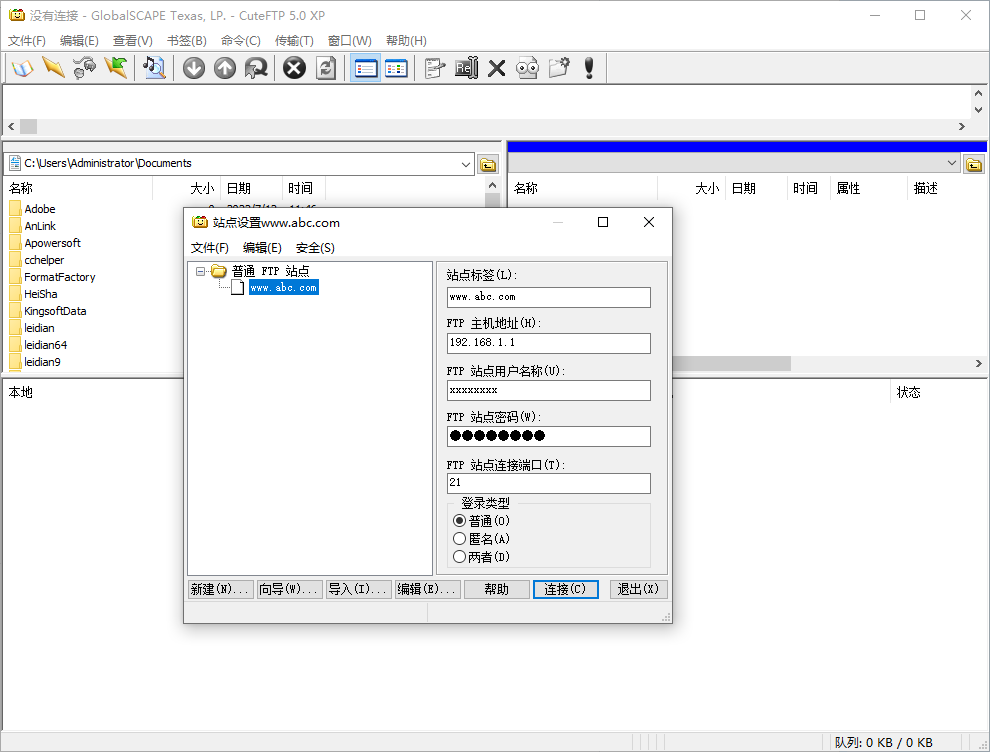Open 传输(T) menu

pos(294,40)
